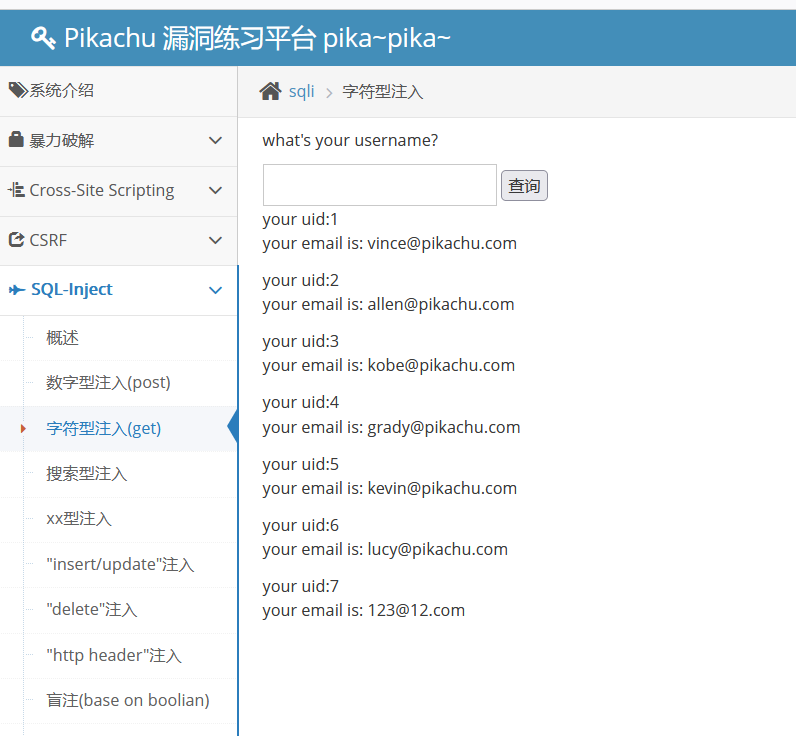Open the CSRF menu
796x736 pixels.
[x=118, y=241]
